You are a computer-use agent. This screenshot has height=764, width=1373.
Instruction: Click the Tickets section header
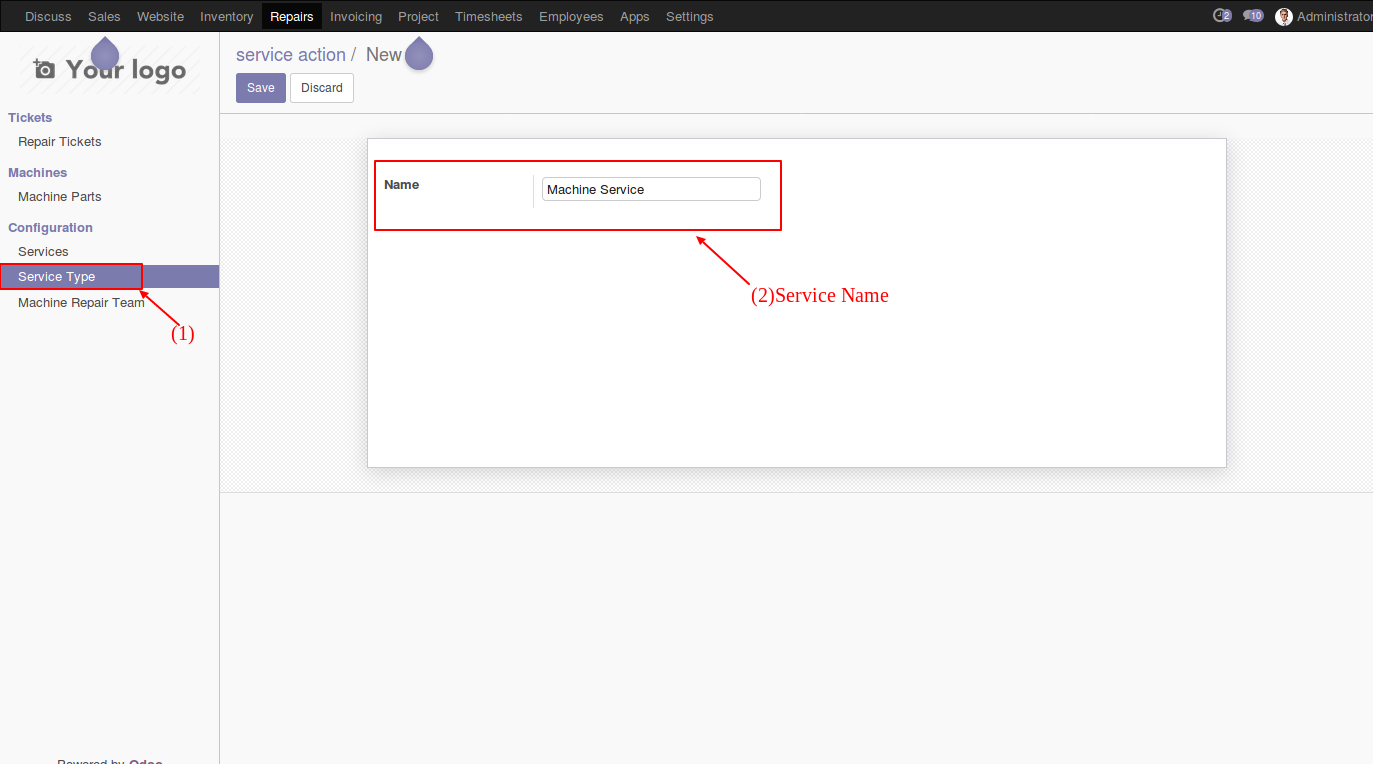(x=30, y=118)
